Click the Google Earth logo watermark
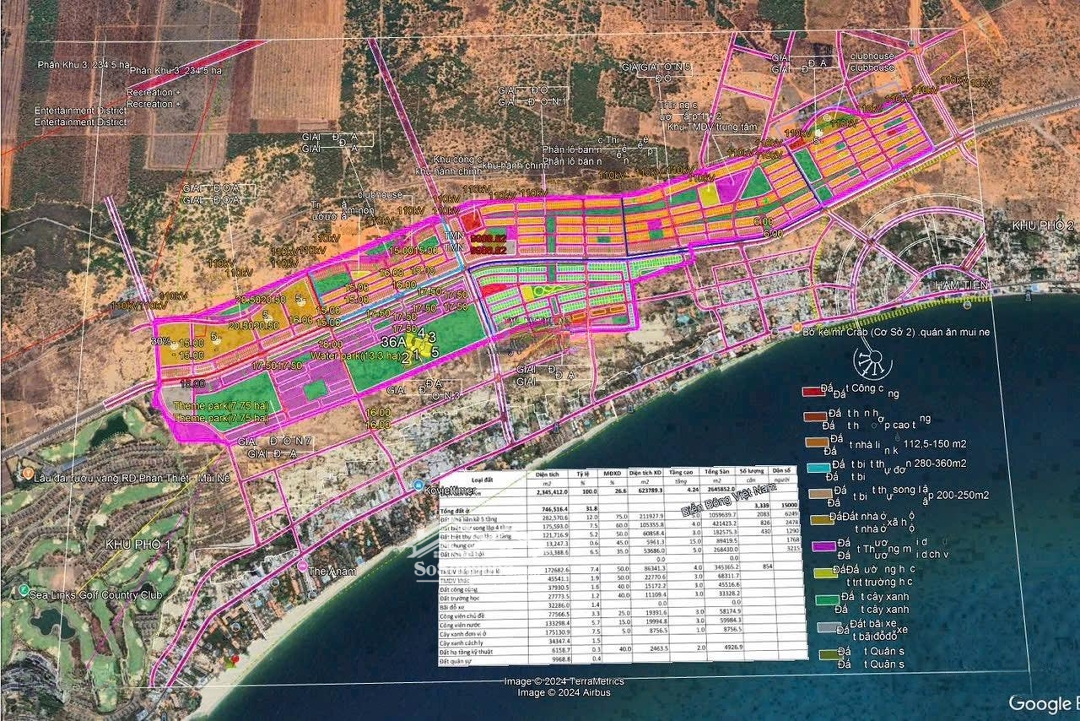The image size is (1080, 721). pyautogui.click(x=1042, y=703)
